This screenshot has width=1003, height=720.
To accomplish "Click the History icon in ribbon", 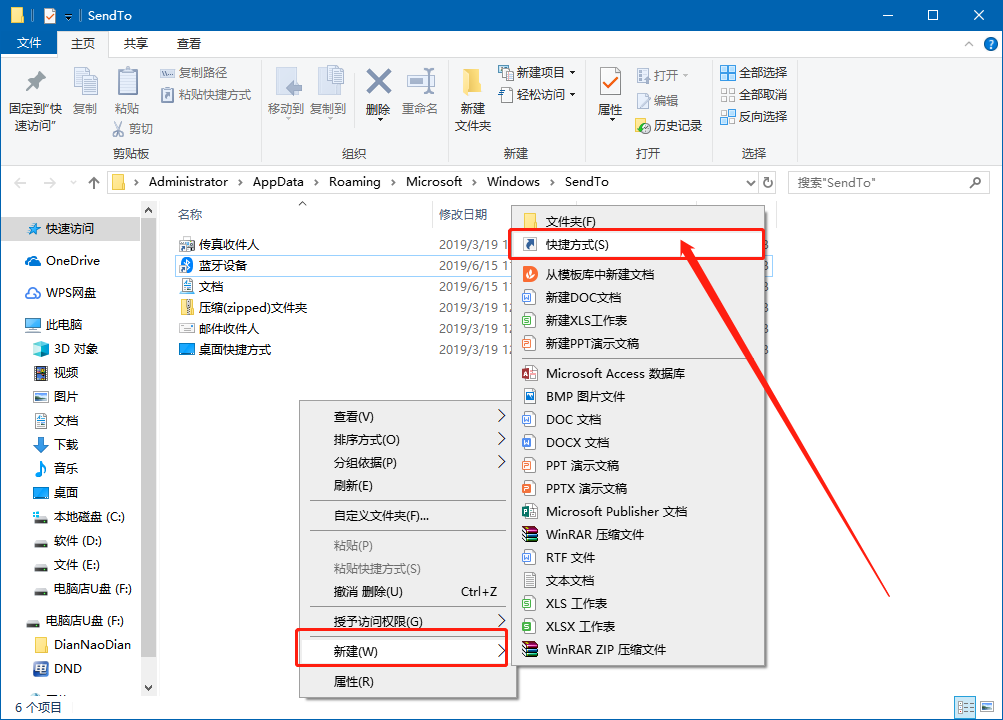I will (669, 125).
